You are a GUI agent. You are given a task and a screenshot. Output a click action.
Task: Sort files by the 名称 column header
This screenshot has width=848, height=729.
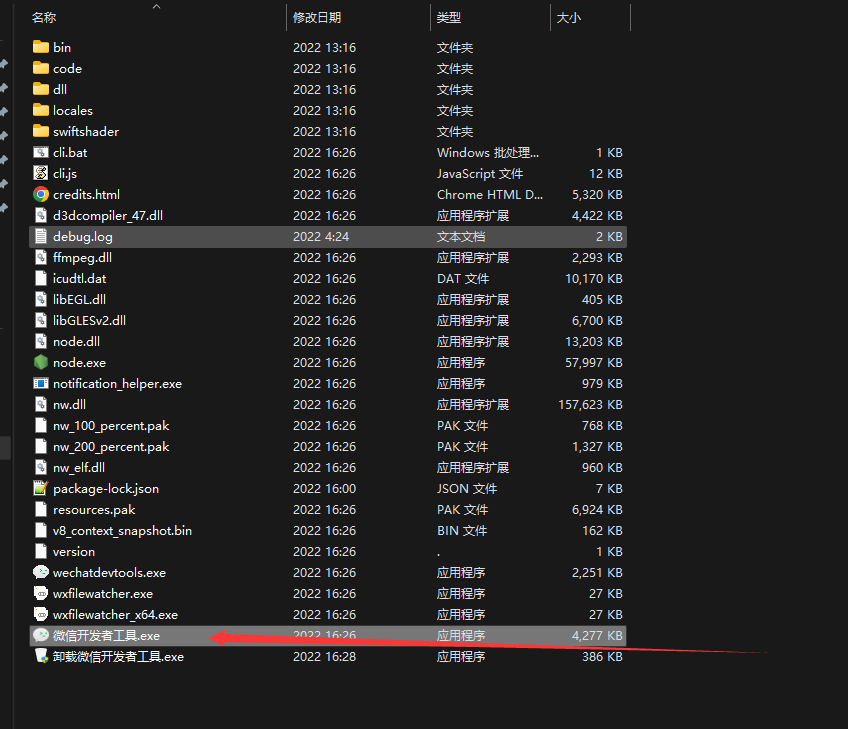tap(44, 17)
